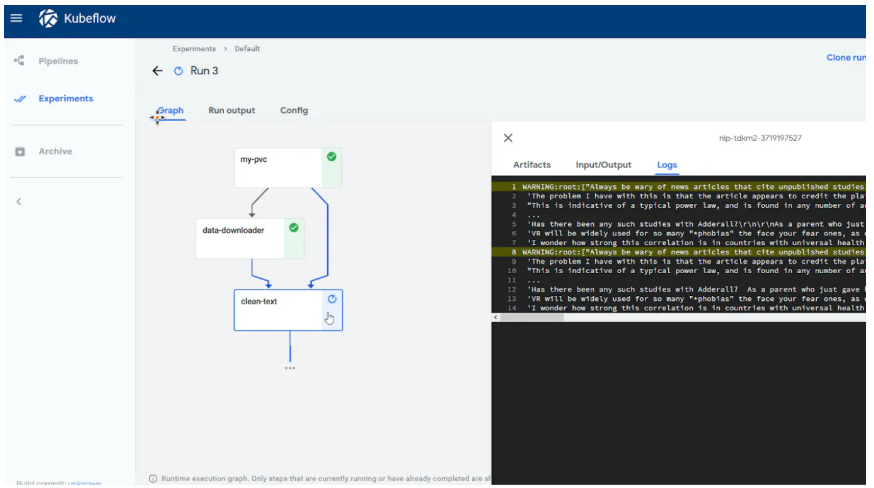Click the Experiments checkmark icon
Viewport: 874px width, 488px height.
[20, 99]
